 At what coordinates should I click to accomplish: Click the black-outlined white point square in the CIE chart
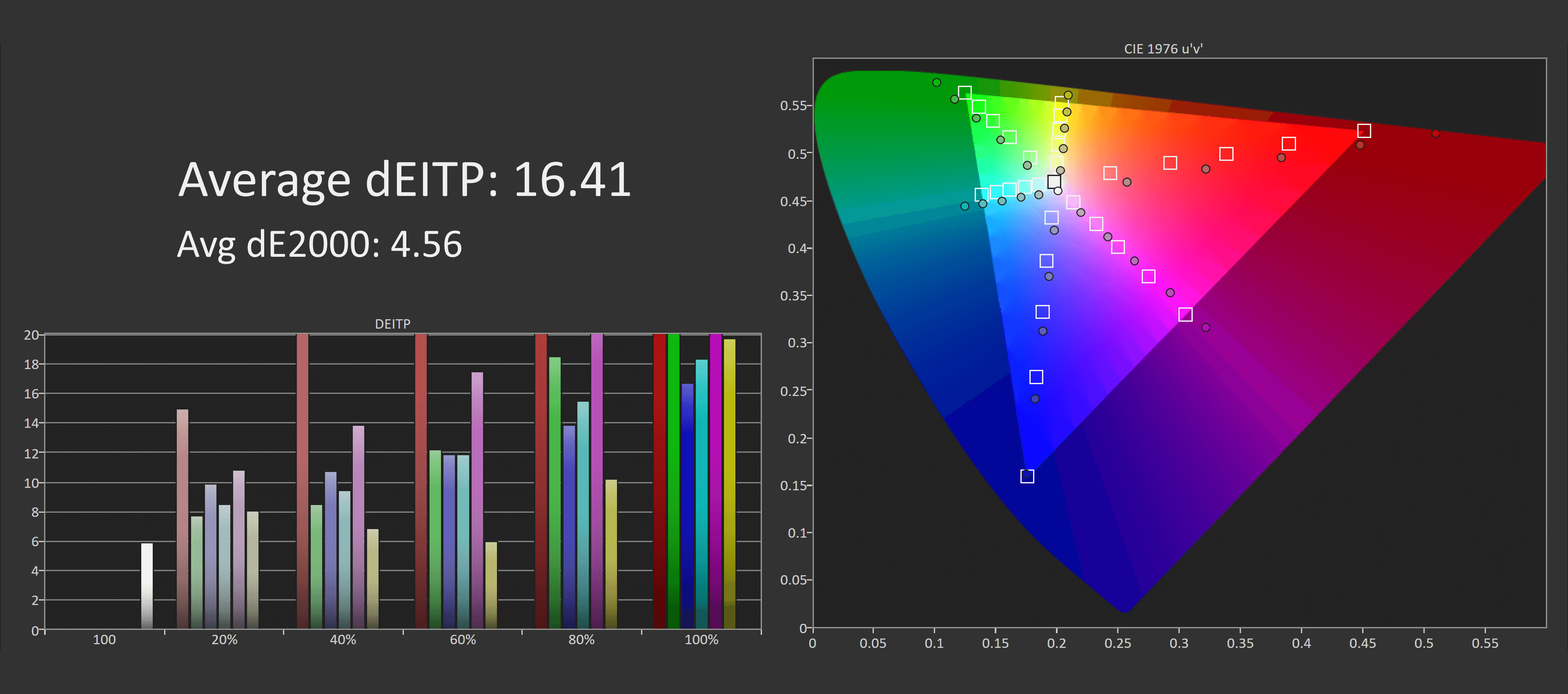(x=1054, y=181)
